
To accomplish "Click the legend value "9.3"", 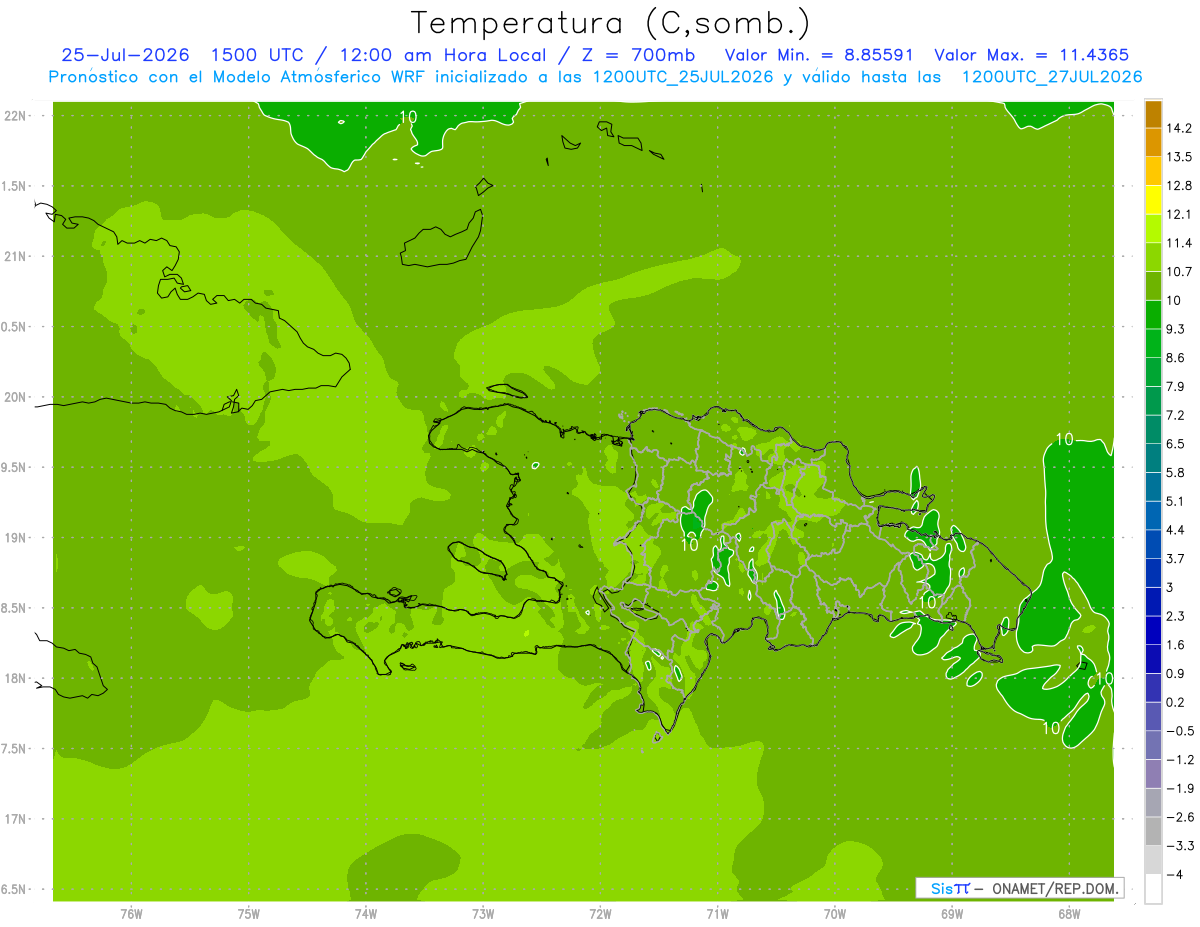I will (x=1176, y=329).
